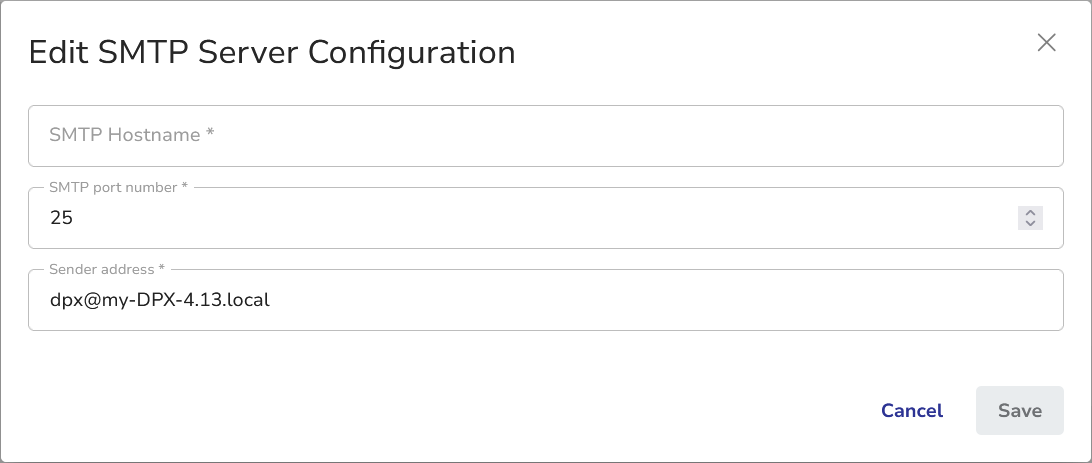
Task: Save the SMTP server configuration
Action: click(1019, 411)
